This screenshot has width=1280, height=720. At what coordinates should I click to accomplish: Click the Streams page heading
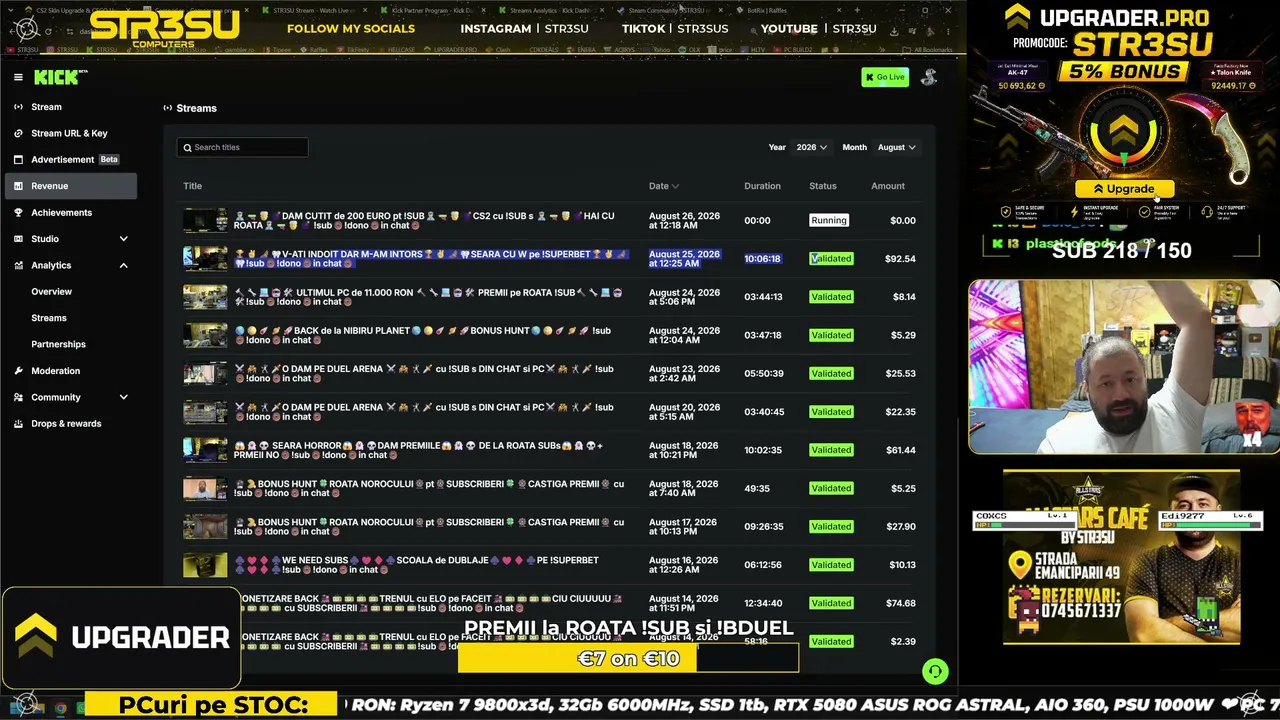click(x=196, y=108)
